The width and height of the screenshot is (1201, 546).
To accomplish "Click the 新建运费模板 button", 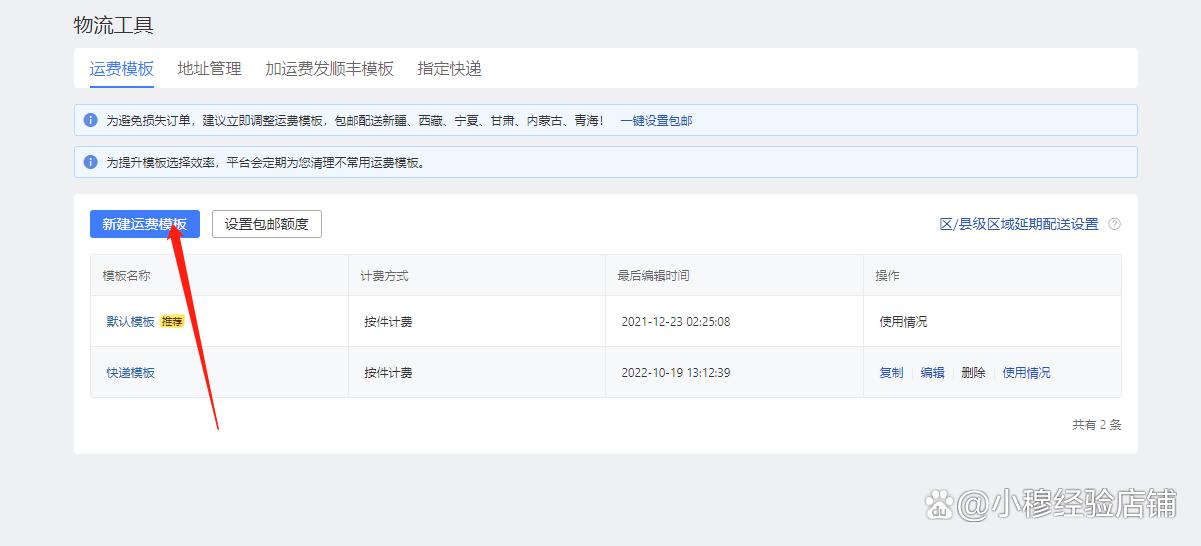I will point(145,224).
